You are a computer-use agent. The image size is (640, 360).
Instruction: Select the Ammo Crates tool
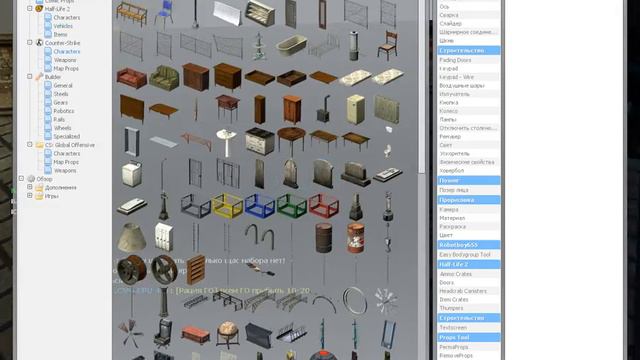tap(469, 274)
